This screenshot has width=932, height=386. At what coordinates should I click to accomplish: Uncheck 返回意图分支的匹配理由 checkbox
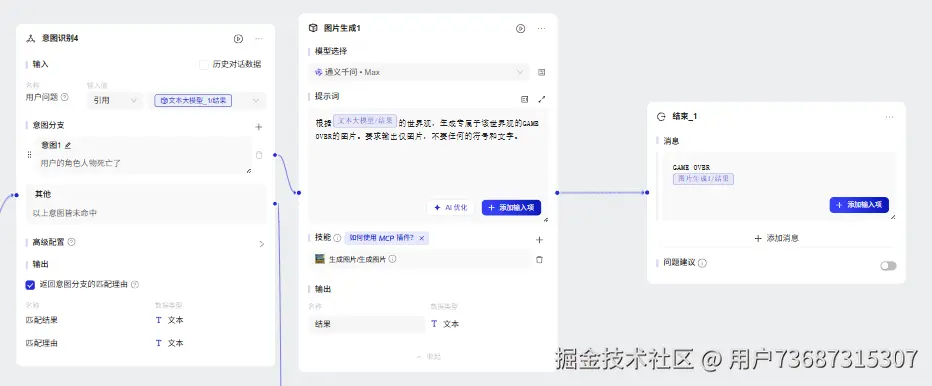click(30, 285)
